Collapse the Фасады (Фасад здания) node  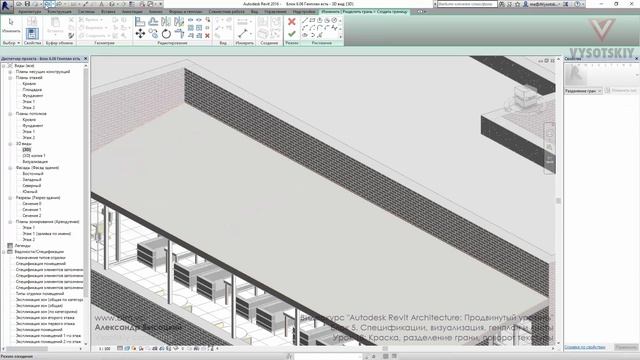point(10,168)
